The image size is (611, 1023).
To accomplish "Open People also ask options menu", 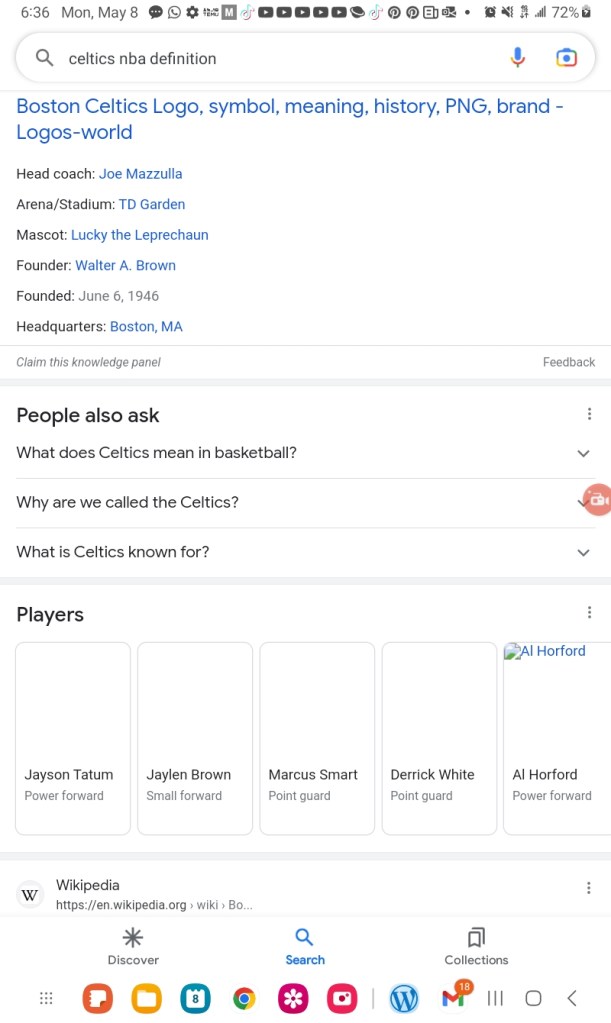I will 589,415.
